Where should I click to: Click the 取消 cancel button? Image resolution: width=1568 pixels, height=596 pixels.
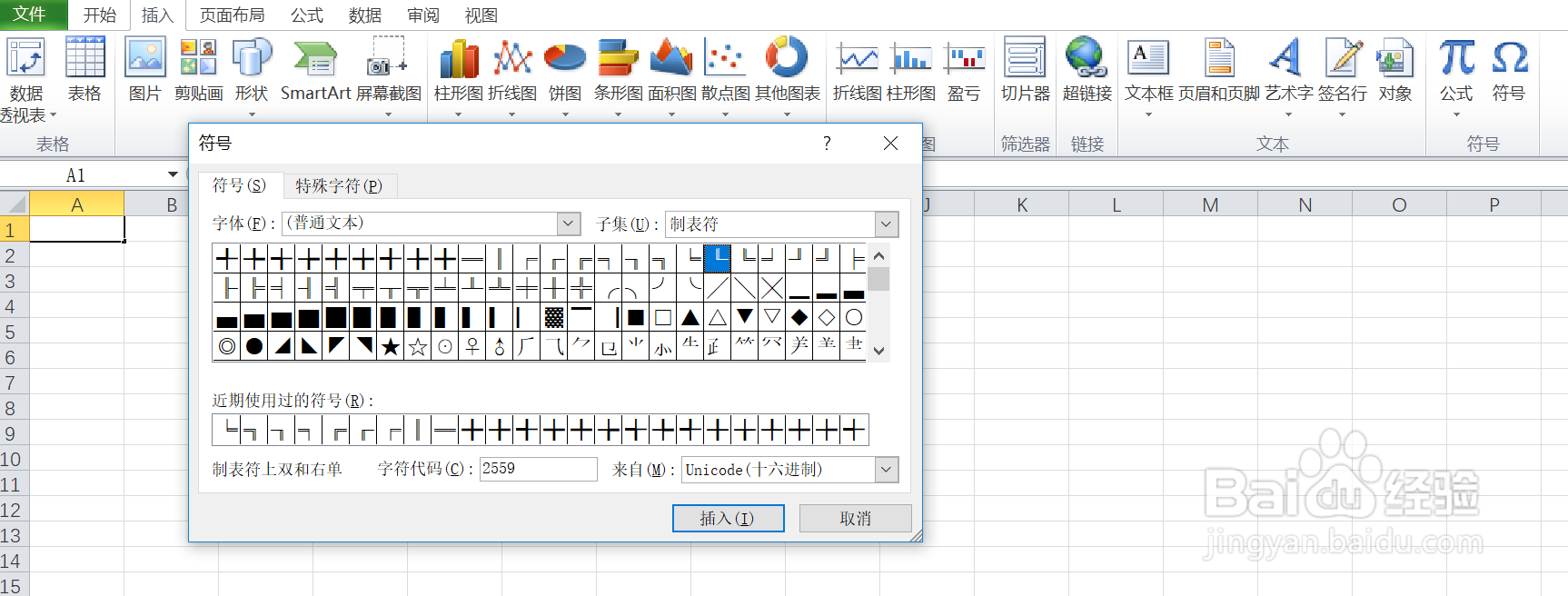(x=855, y=518)
